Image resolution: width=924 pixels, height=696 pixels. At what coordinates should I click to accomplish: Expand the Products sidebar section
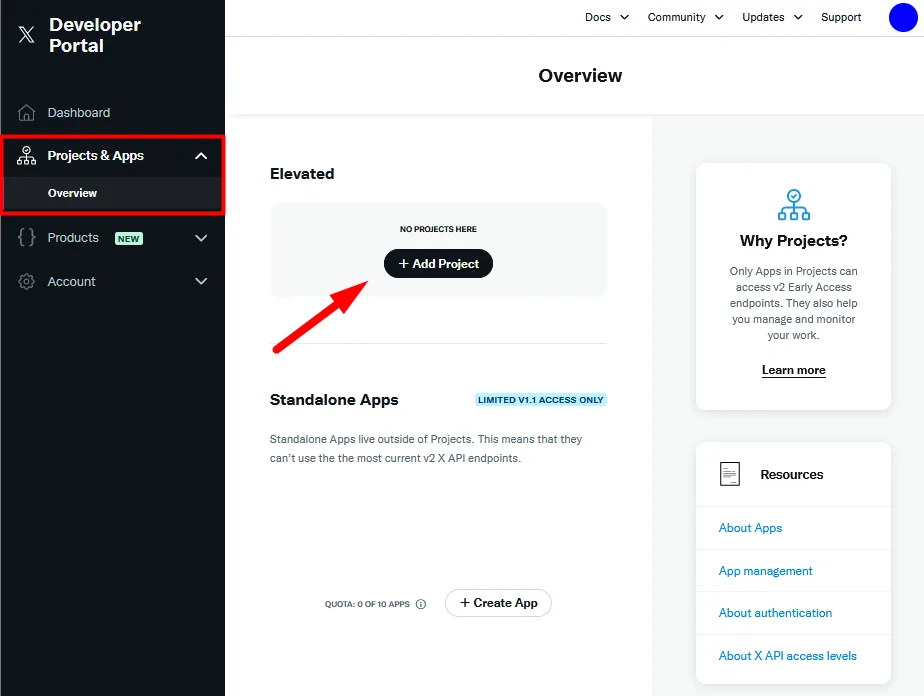click(x=201, y=238)
